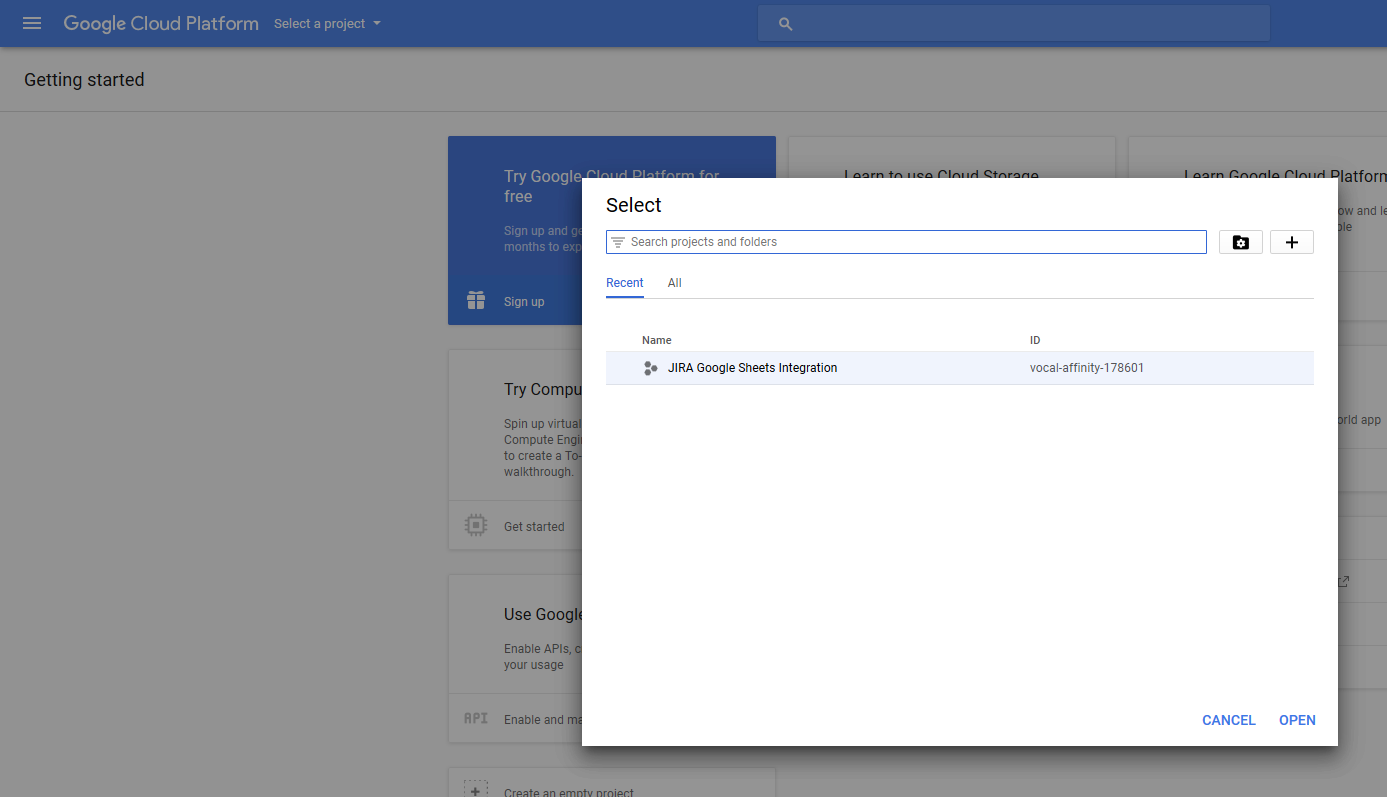Click the project icon beside JIRA Google Sheets
The height and width of the screenshot is (797, 1387).
(x=650, y=368)
